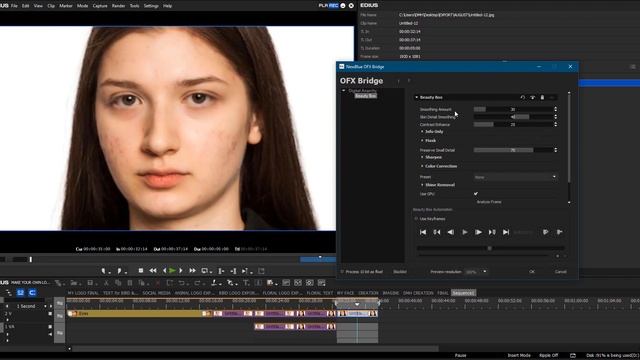
Task: Click the Rewind button in player
Action: [x=153, y=270]
